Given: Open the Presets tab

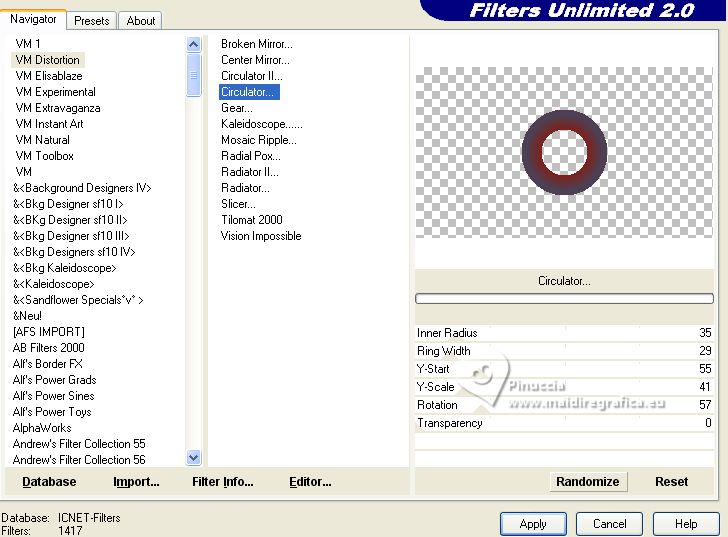Looking at the screenshot, I should click(x=91, y=21).
